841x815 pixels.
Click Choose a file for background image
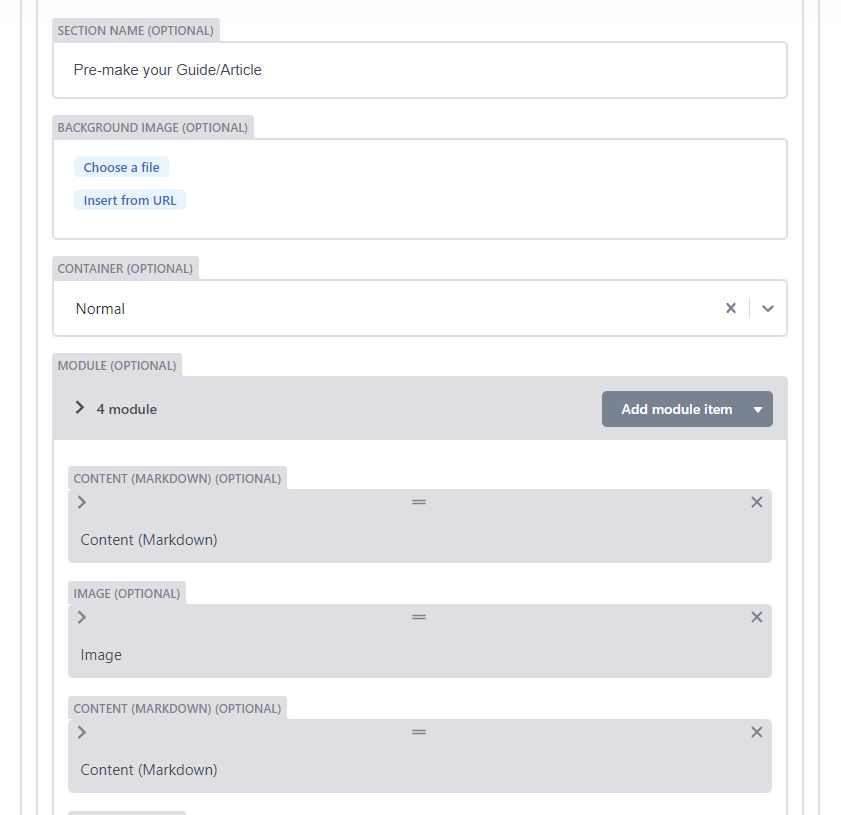121,167
